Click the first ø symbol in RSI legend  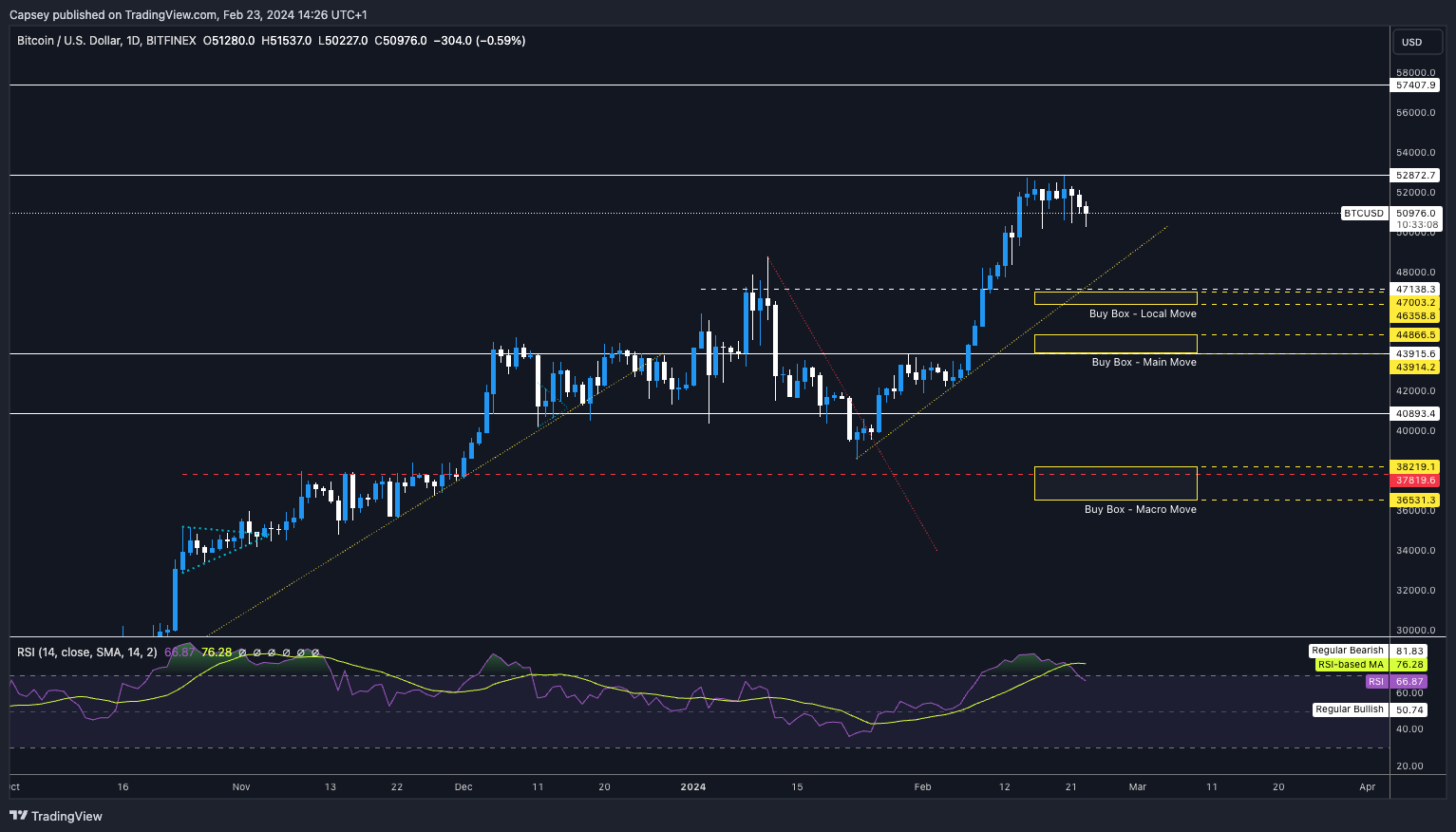(x=242, y=652)
